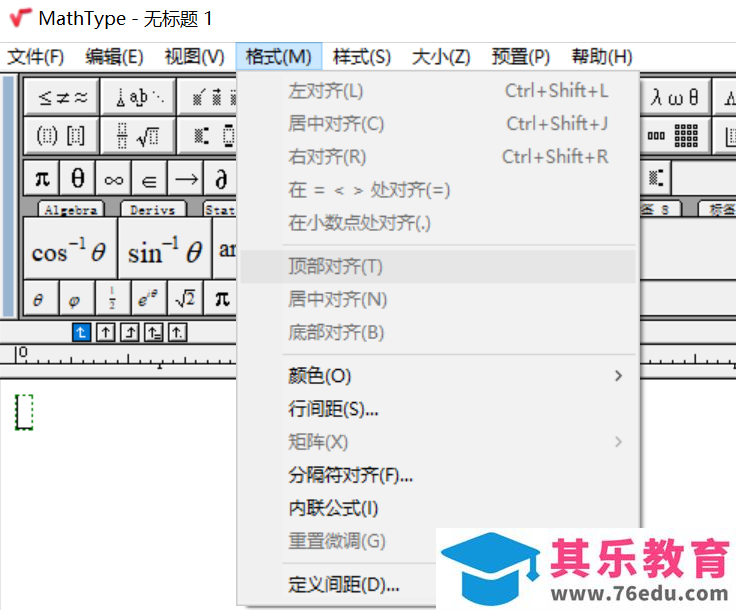Open the 视图(V) menu

(194, 57)
